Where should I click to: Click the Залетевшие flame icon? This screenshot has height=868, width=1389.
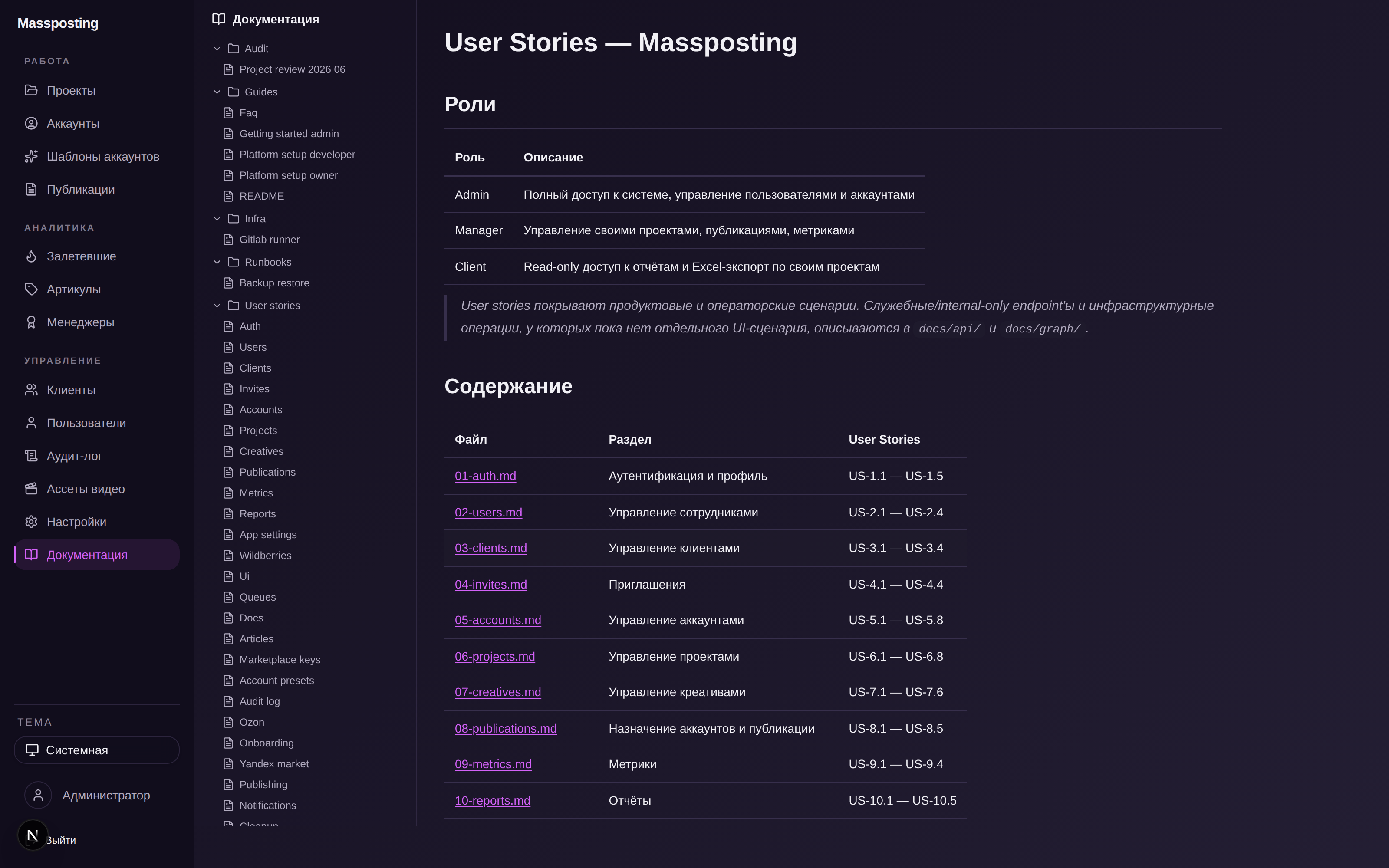pyautogui.click(x=31, y=256)
